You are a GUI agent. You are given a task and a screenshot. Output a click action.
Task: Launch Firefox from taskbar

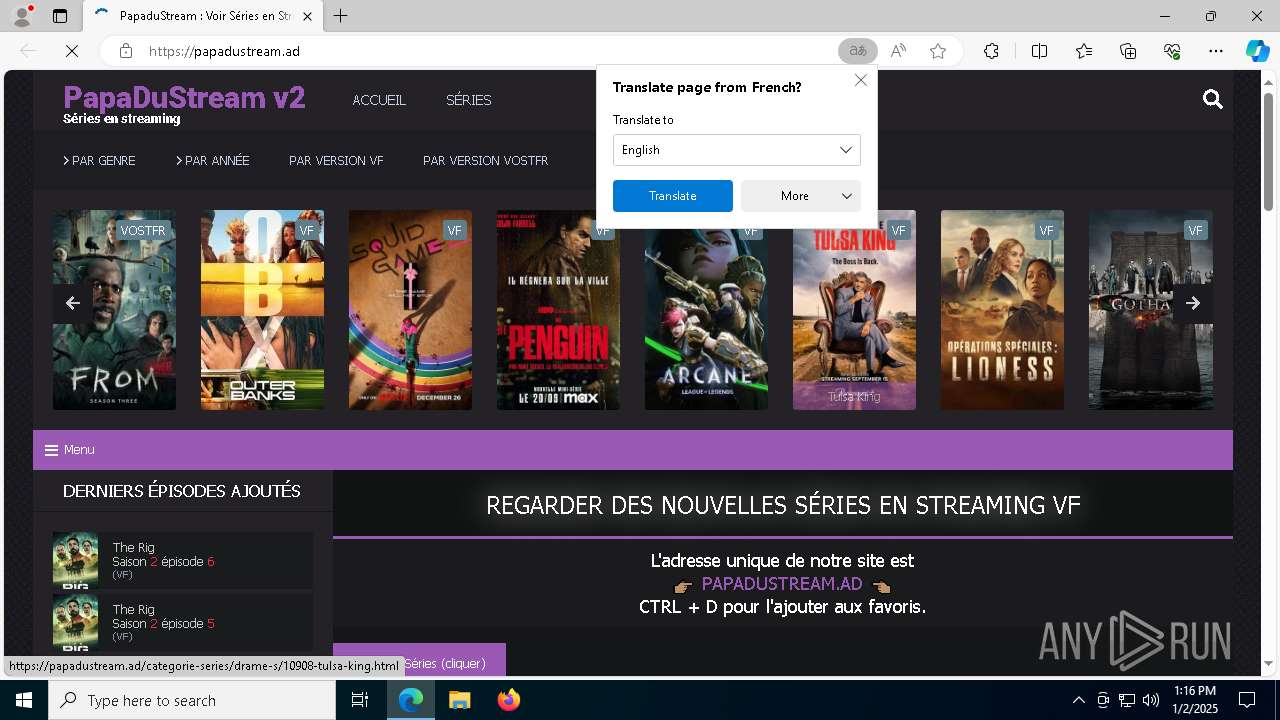509,700
